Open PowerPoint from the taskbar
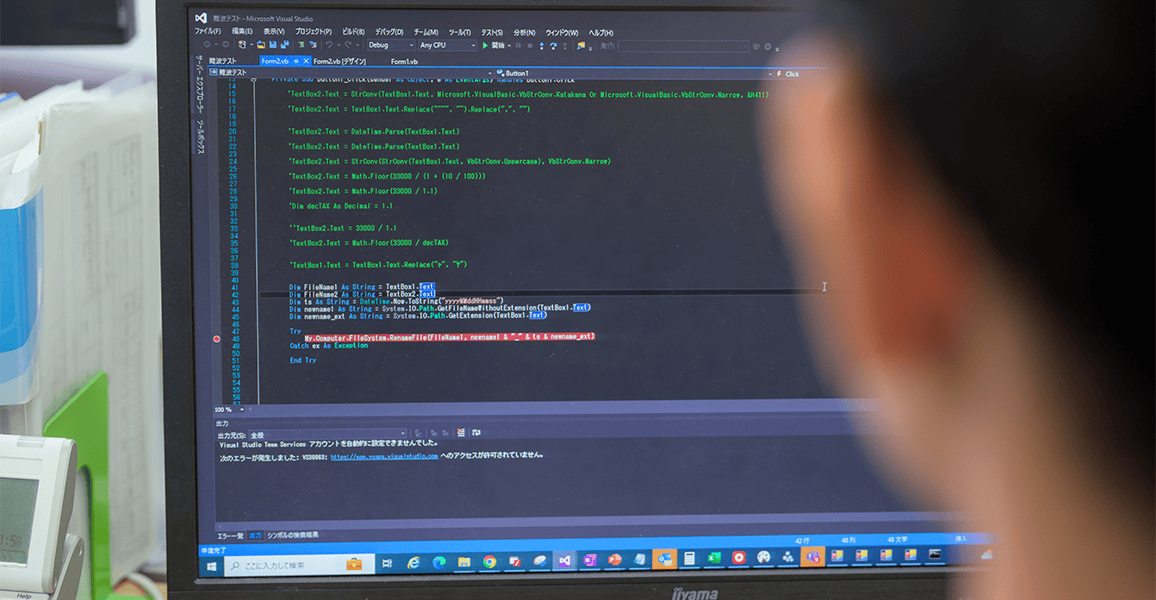 (x=614, y=560)
